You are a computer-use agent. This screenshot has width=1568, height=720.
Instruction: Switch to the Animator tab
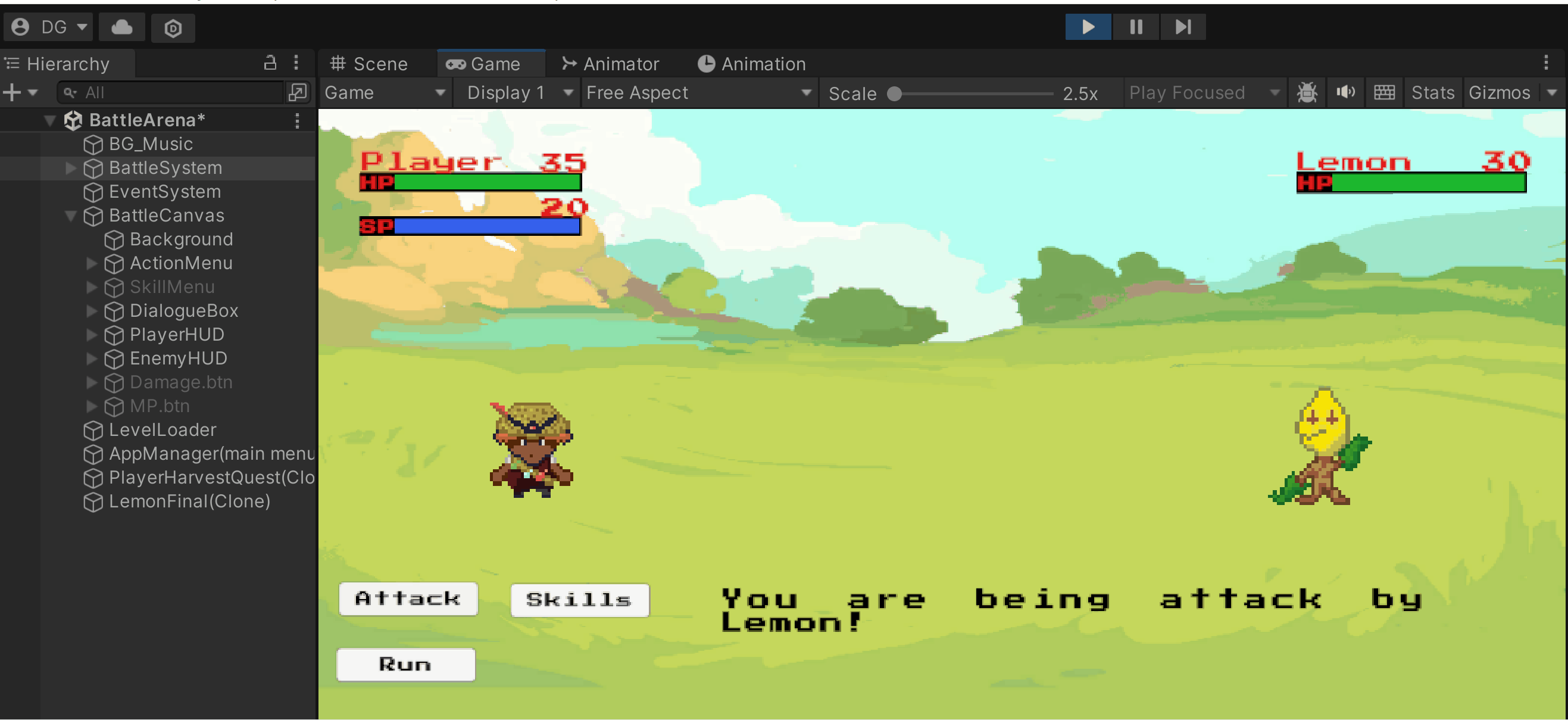coord(611,64)
